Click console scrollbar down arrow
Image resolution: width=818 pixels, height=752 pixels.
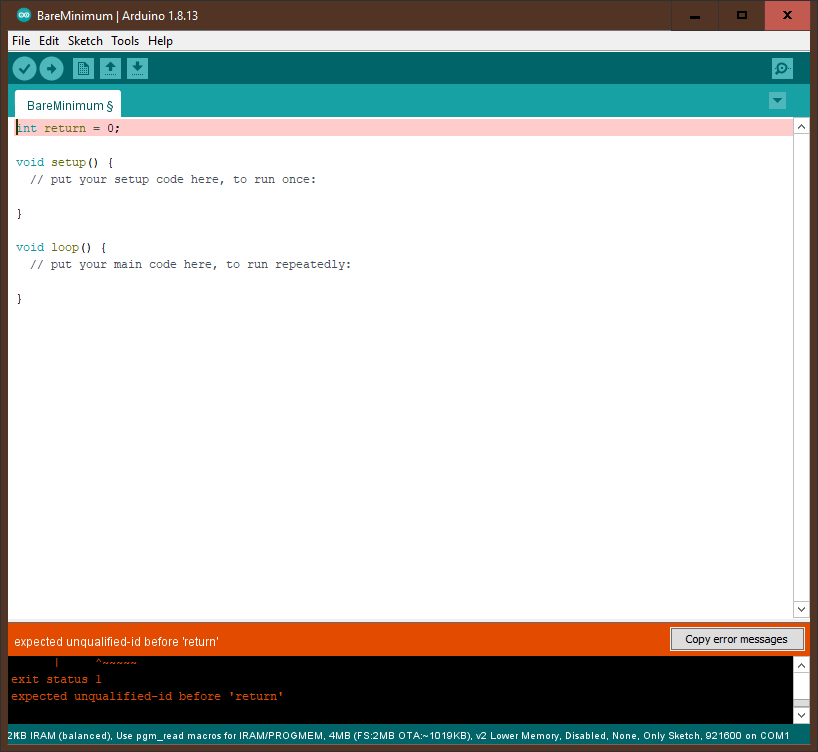[801, 715]
